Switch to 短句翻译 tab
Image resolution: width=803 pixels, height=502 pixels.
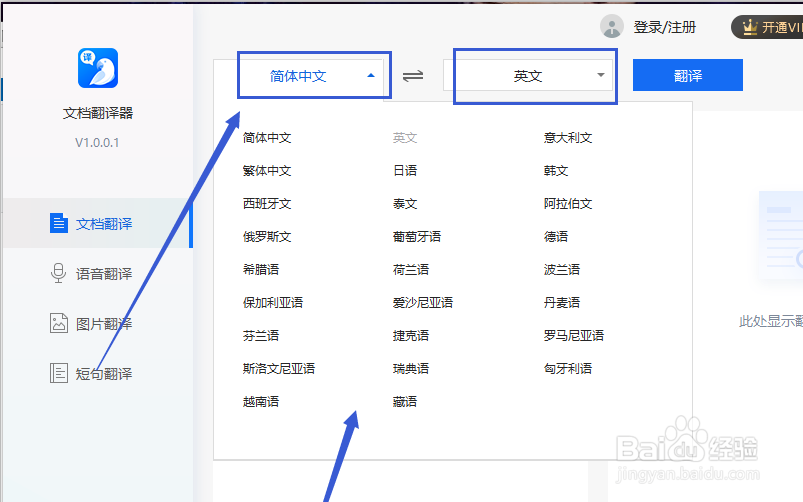(x=98, y=373)
